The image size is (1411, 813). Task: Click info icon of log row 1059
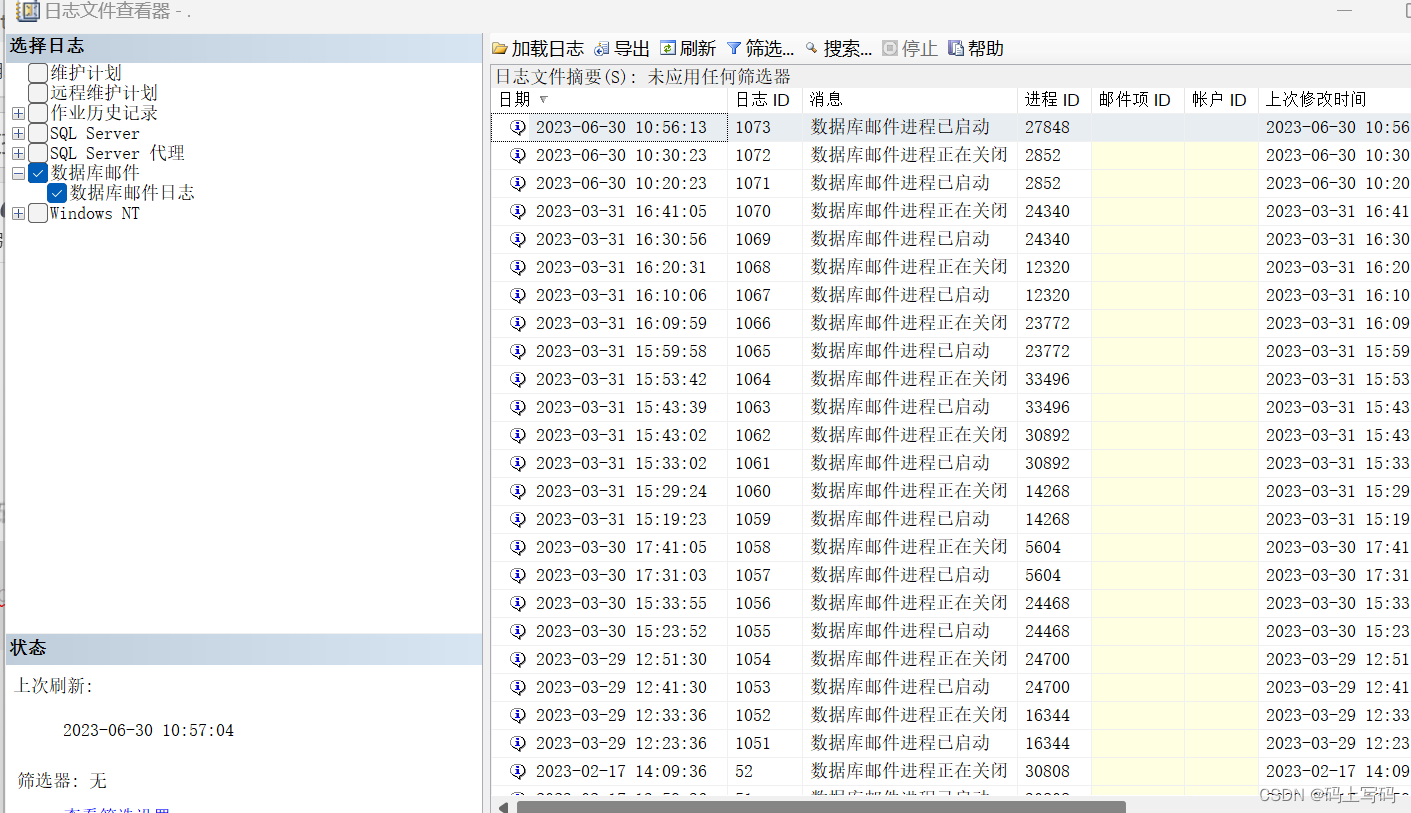518,519
